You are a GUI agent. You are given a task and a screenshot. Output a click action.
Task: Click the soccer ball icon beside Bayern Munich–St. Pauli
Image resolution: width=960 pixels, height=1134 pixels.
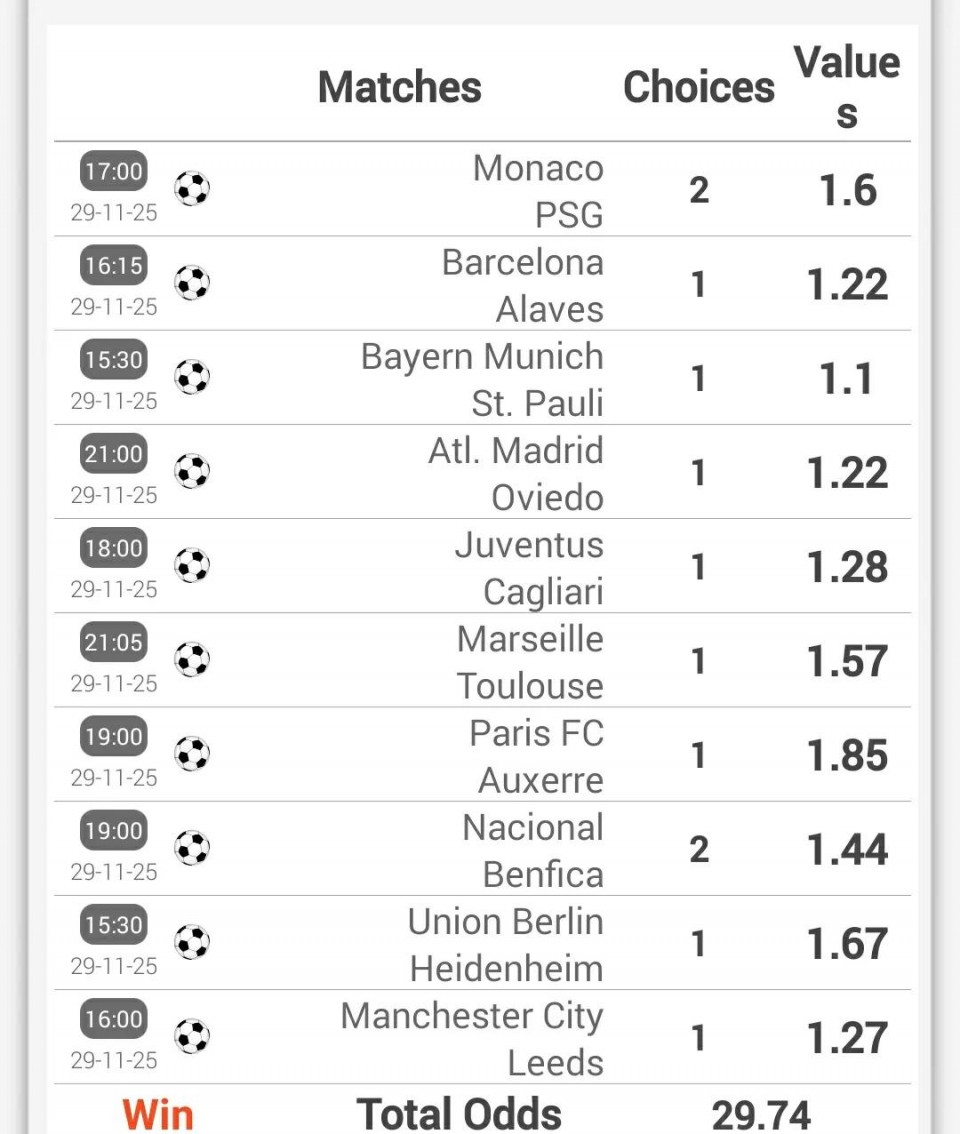click(x=192, y=377)
